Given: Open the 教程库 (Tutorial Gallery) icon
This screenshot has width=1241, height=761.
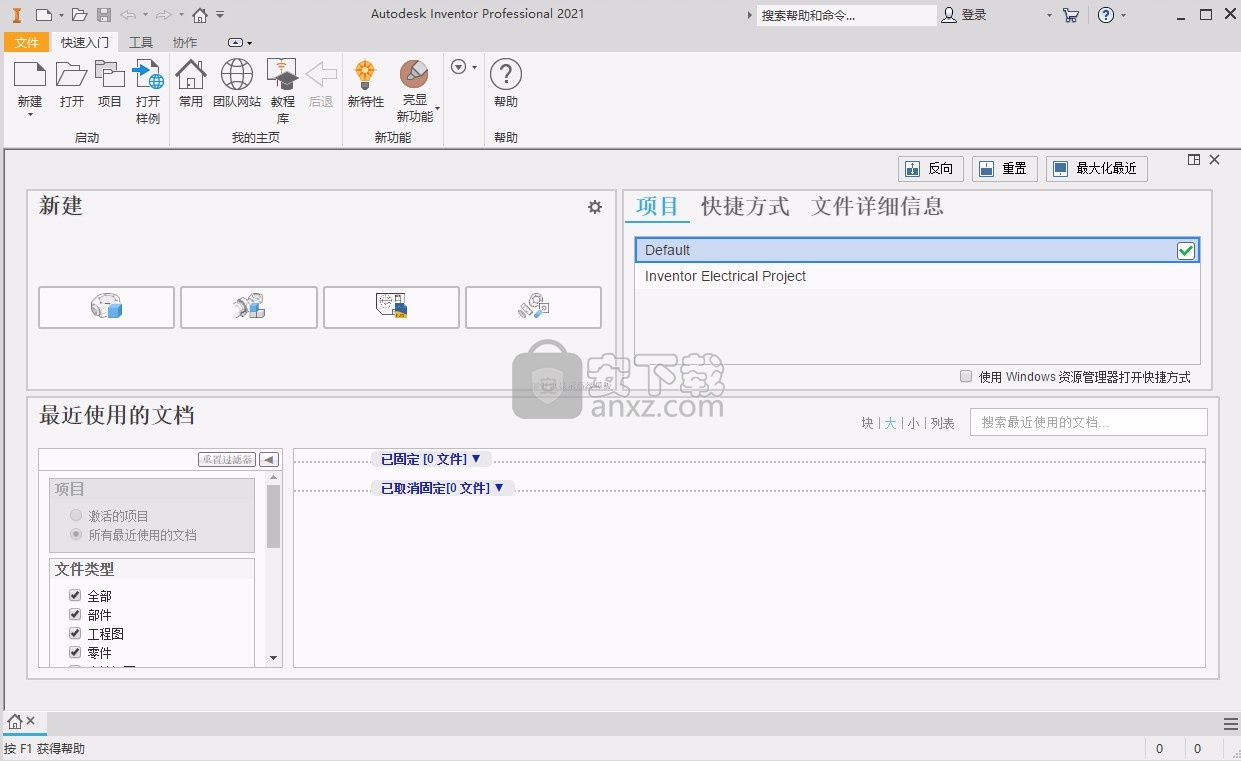Looking at the screenshot, I should [x=283, y=75].
